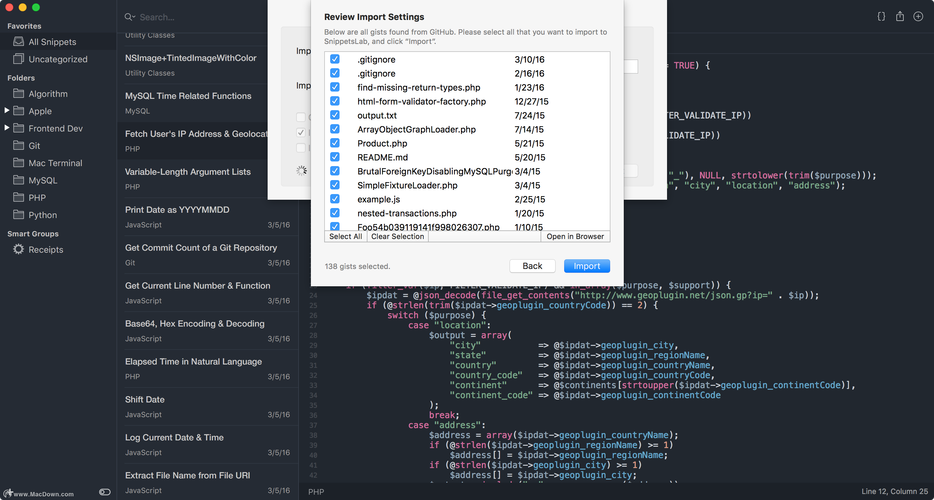Image resolution: width=934 pixels, height=500 pixels.
Task: Click the share toolbar icon
Action: point(899,17)
